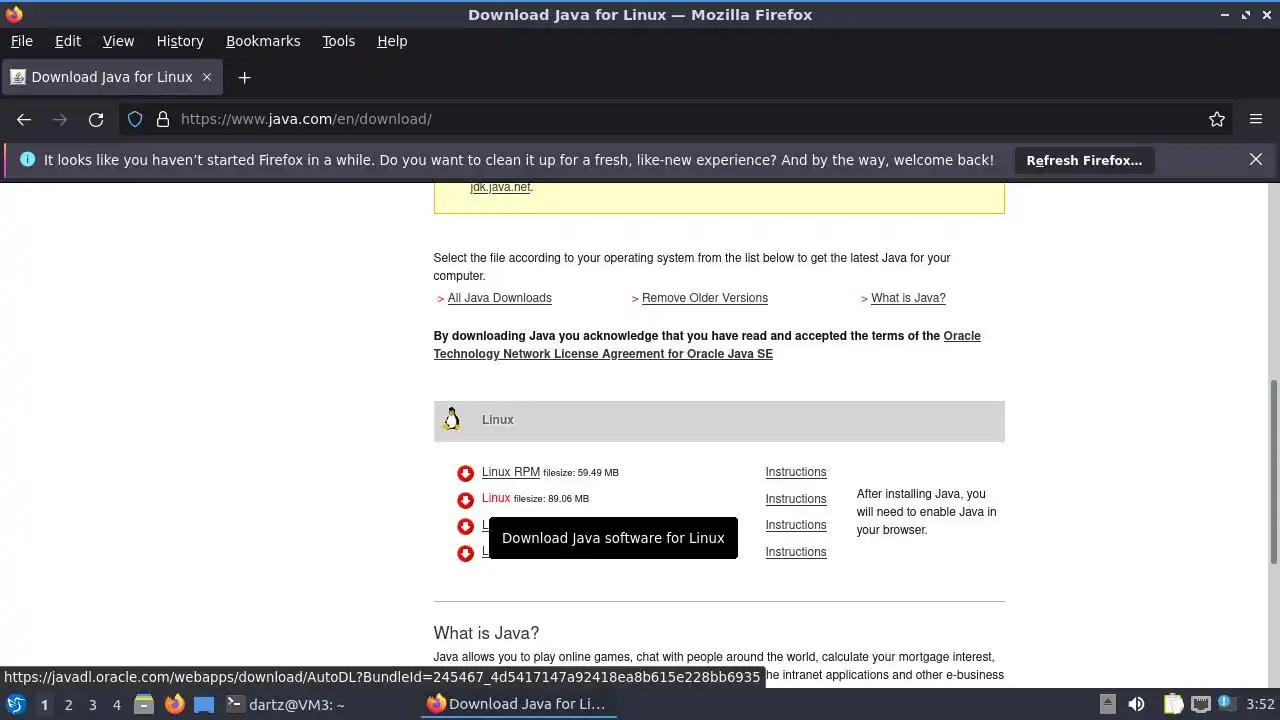This screenshot has height=720, width=1280.
Task: Open the update notifier tray icon
Action: [x=1226, y=704]
